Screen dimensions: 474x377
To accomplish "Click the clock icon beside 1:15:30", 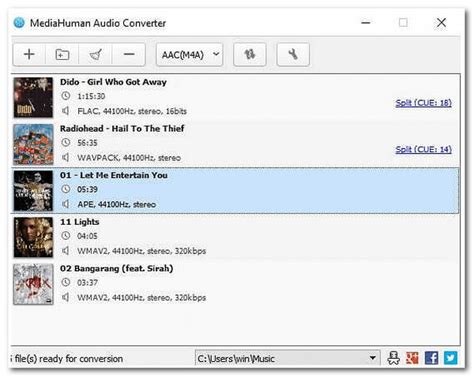I will click(x=66, y=96).
